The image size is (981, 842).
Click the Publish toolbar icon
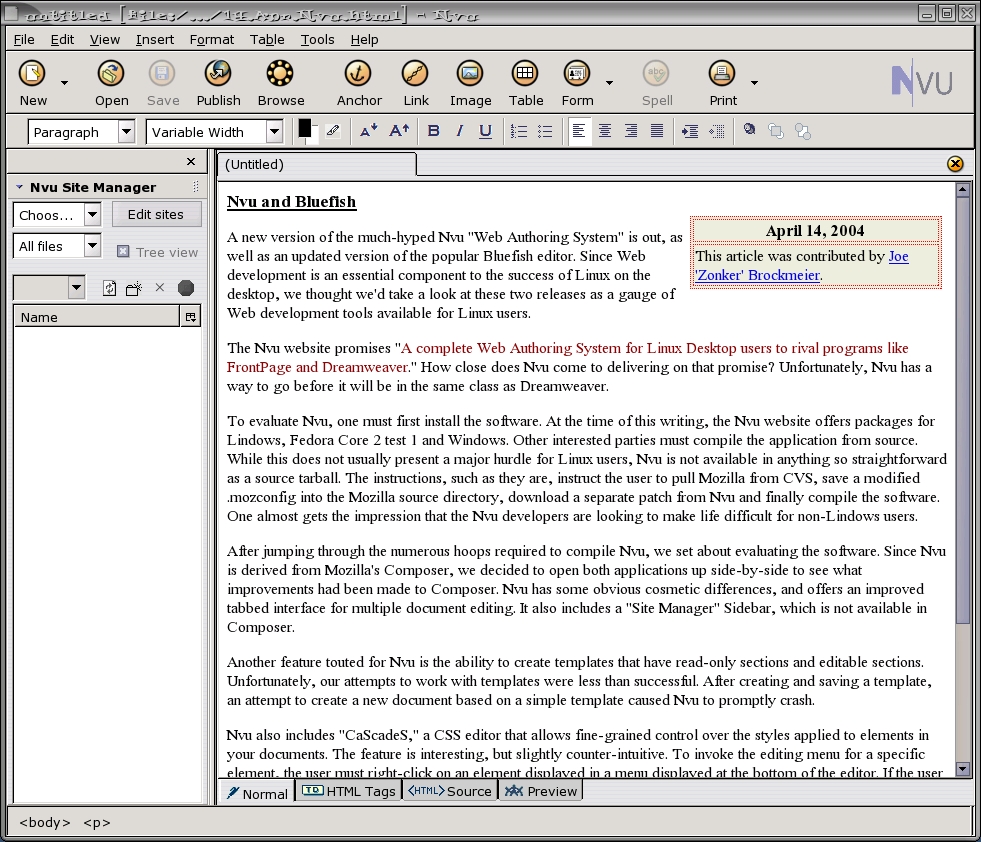(218, 75)
